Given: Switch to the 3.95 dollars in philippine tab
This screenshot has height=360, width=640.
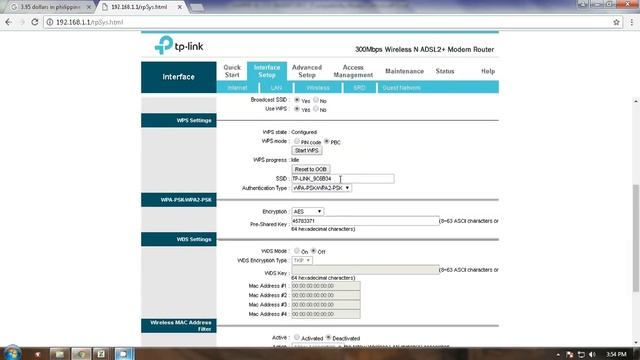Looking at the screenshot, I should tap(50, 7).
